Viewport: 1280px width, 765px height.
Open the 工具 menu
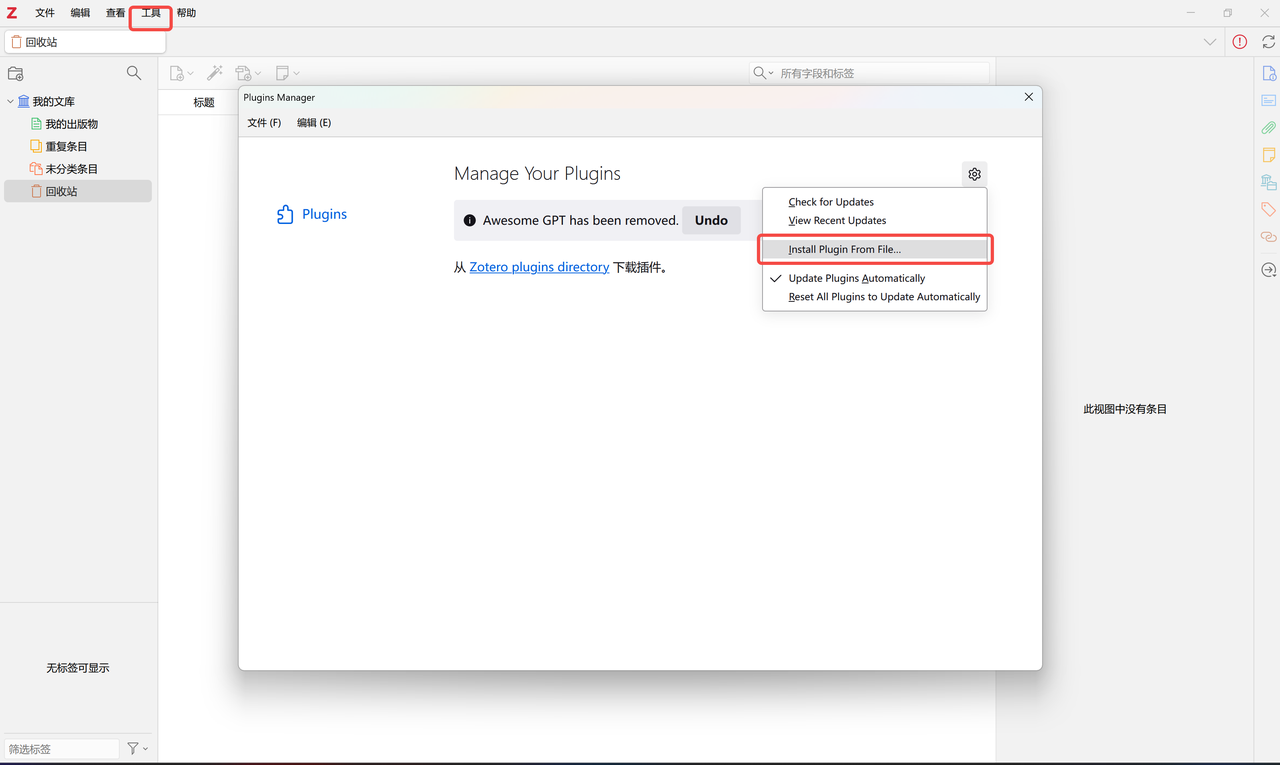pyautogui.click(x=151, y=13)
